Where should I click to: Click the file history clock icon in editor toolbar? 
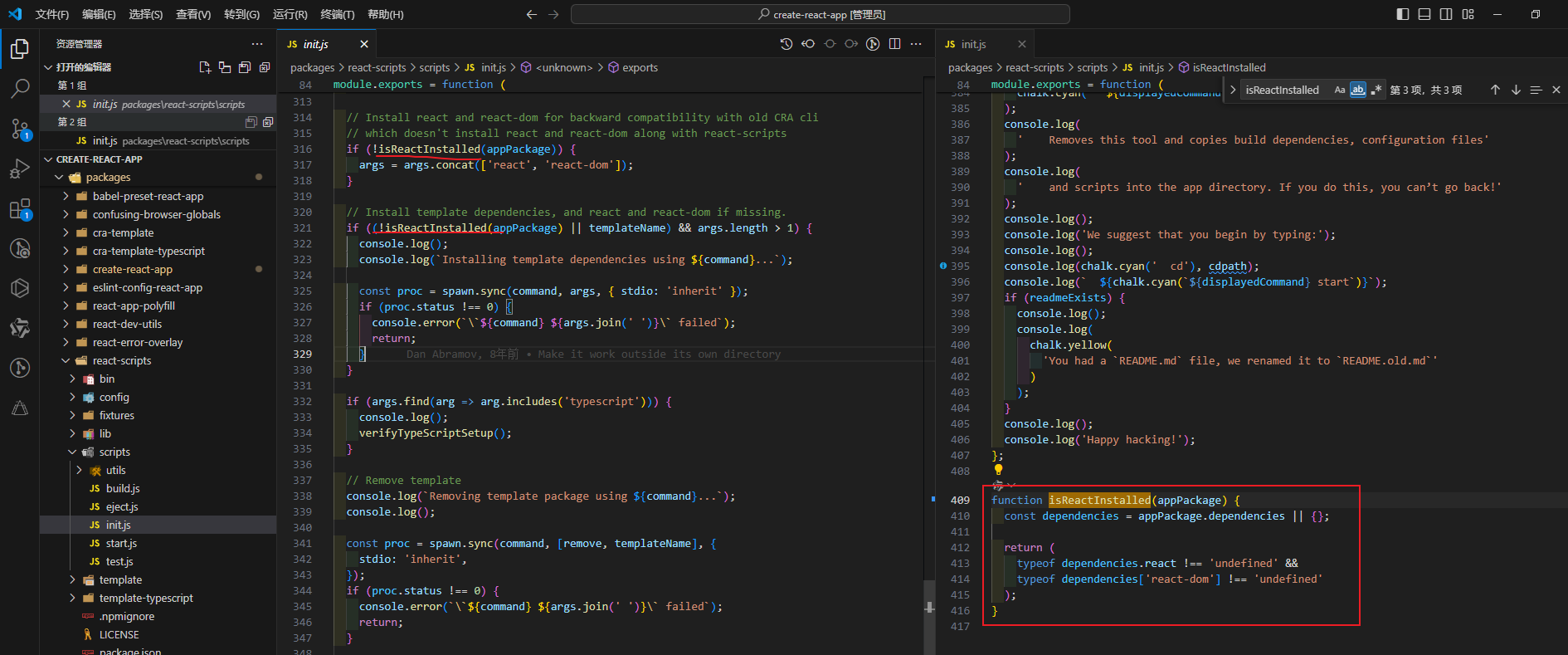click(786, 44)
